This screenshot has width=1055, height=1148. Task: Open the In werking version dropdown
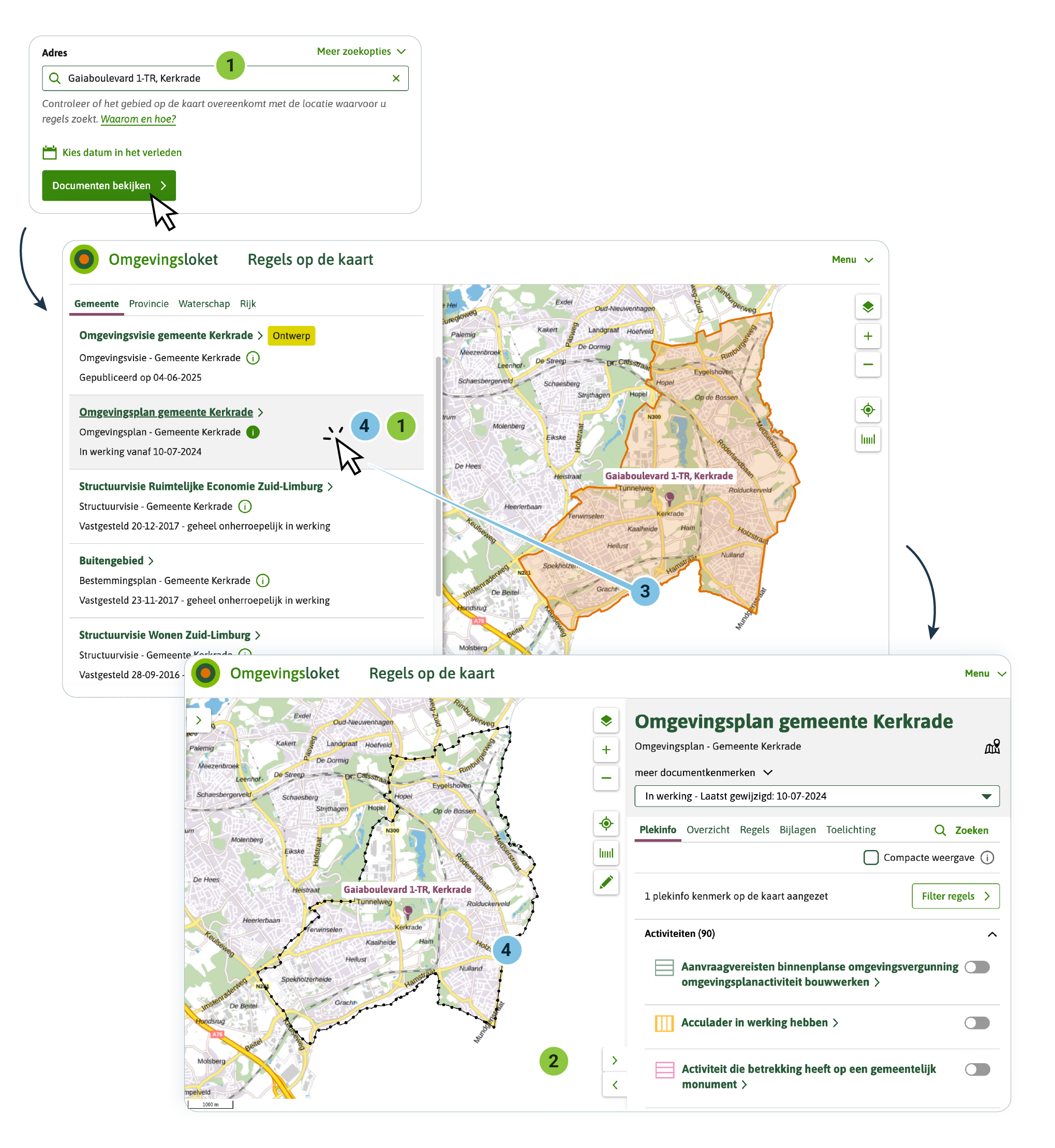tap(816, 796)
